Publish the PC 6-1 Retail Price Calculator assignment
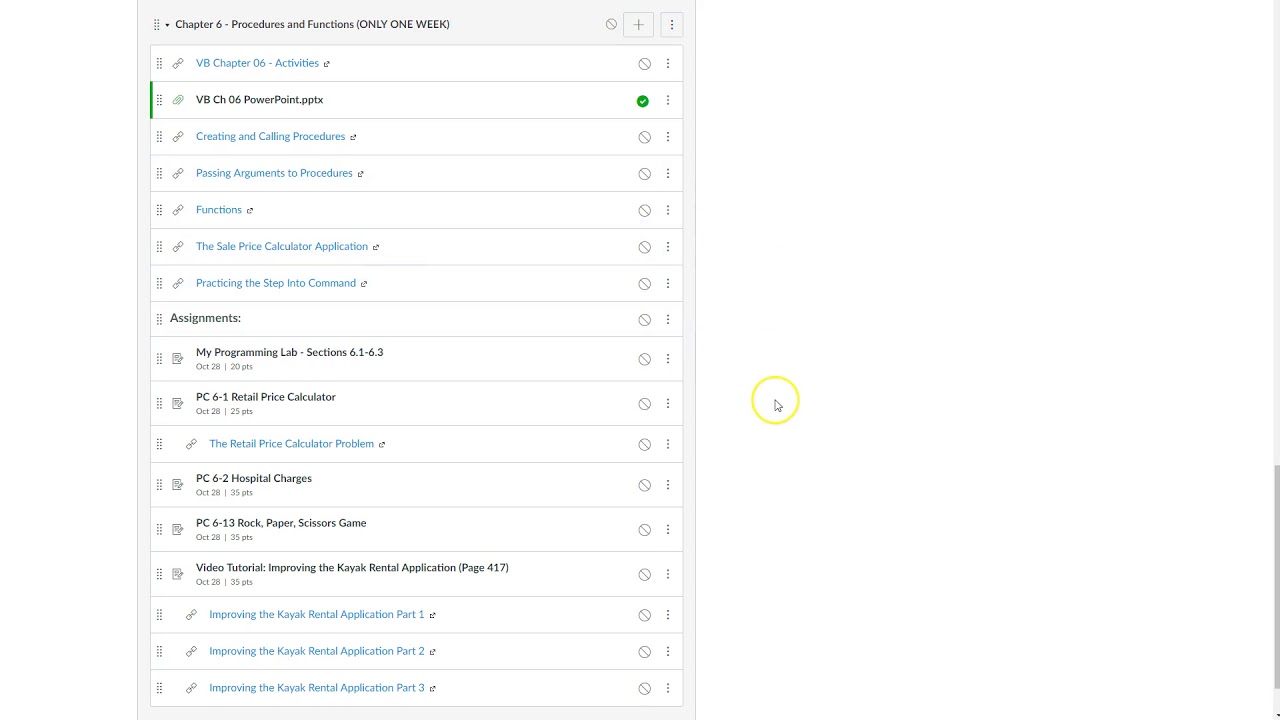This screenshot has width=1280, height=720. pos(644,404)
